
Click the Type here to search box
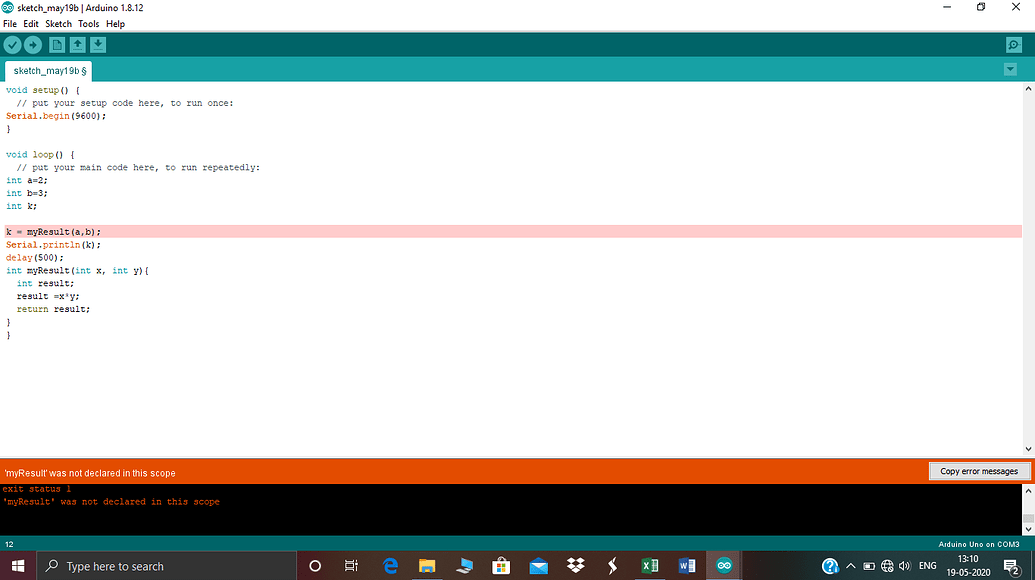click(166, 566)
